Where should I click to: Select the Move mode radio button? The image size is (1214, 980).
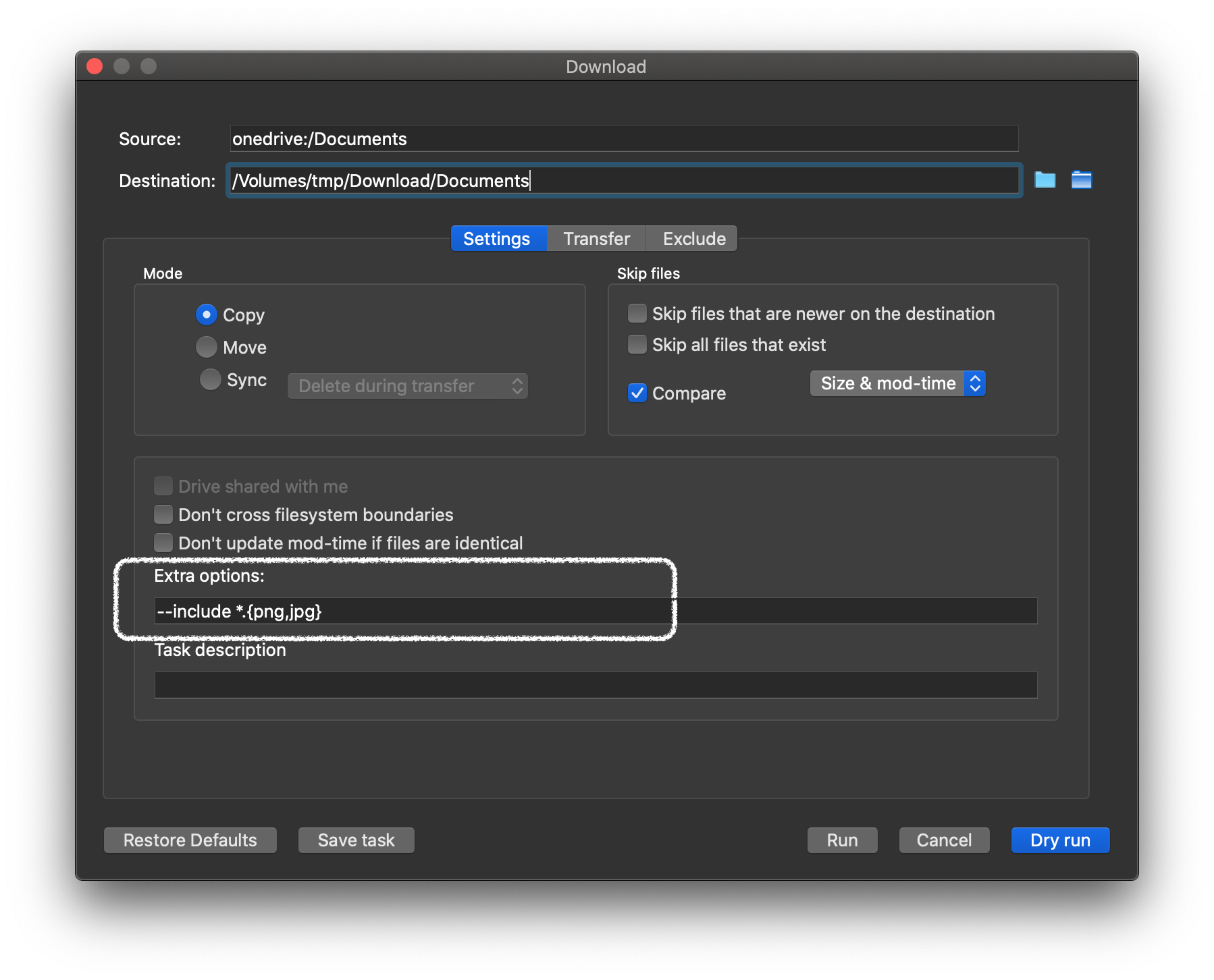coord(207,347)
